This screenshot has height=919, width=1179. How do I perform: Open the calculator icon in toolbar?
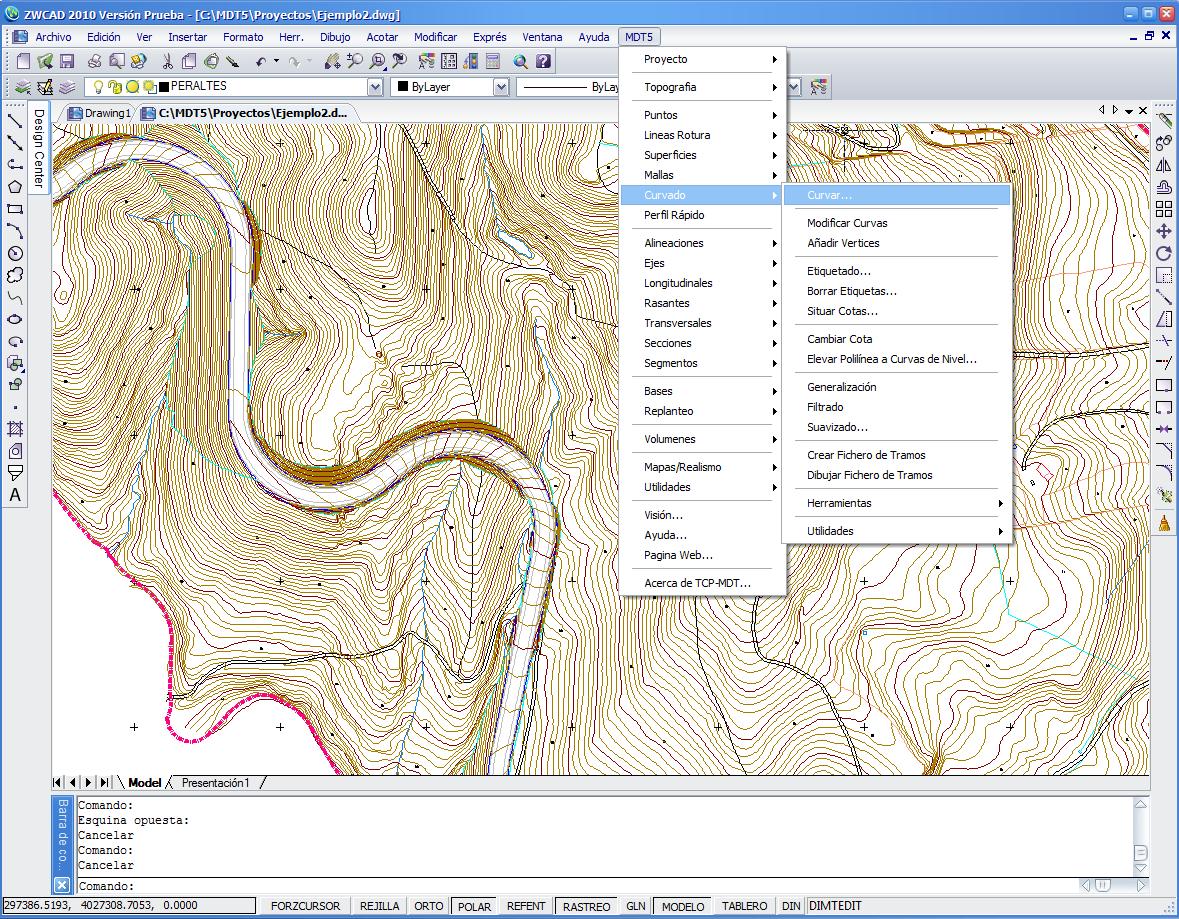[493, 62]
